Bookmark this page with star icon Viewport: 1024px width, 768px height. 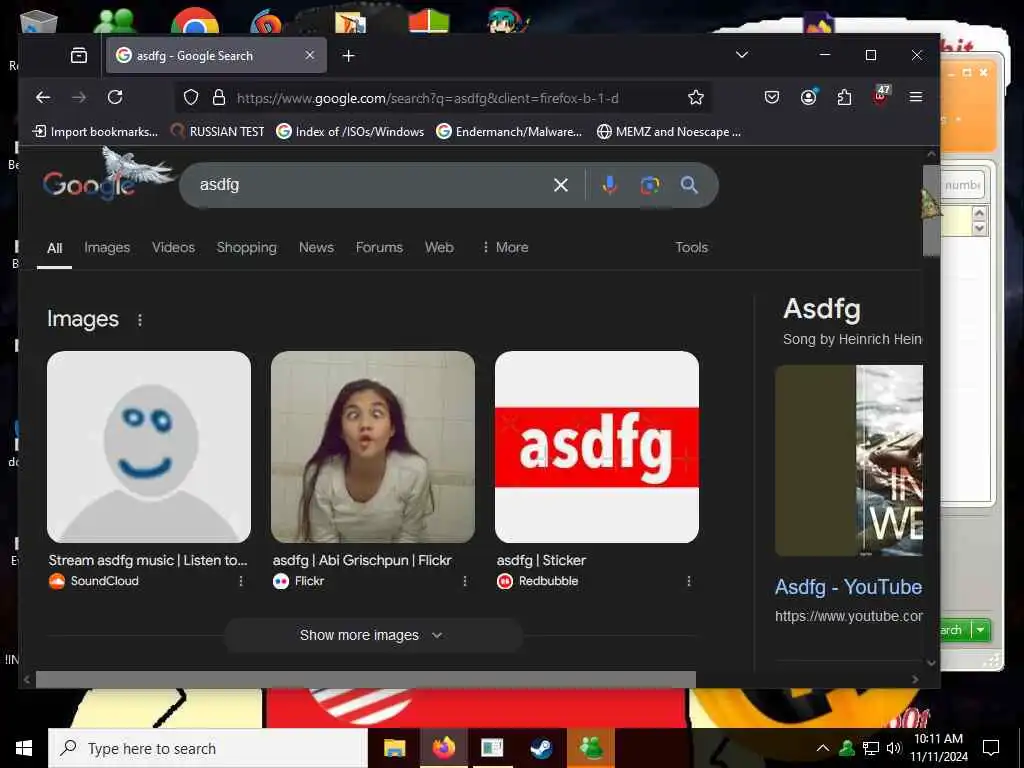[696, 97]
